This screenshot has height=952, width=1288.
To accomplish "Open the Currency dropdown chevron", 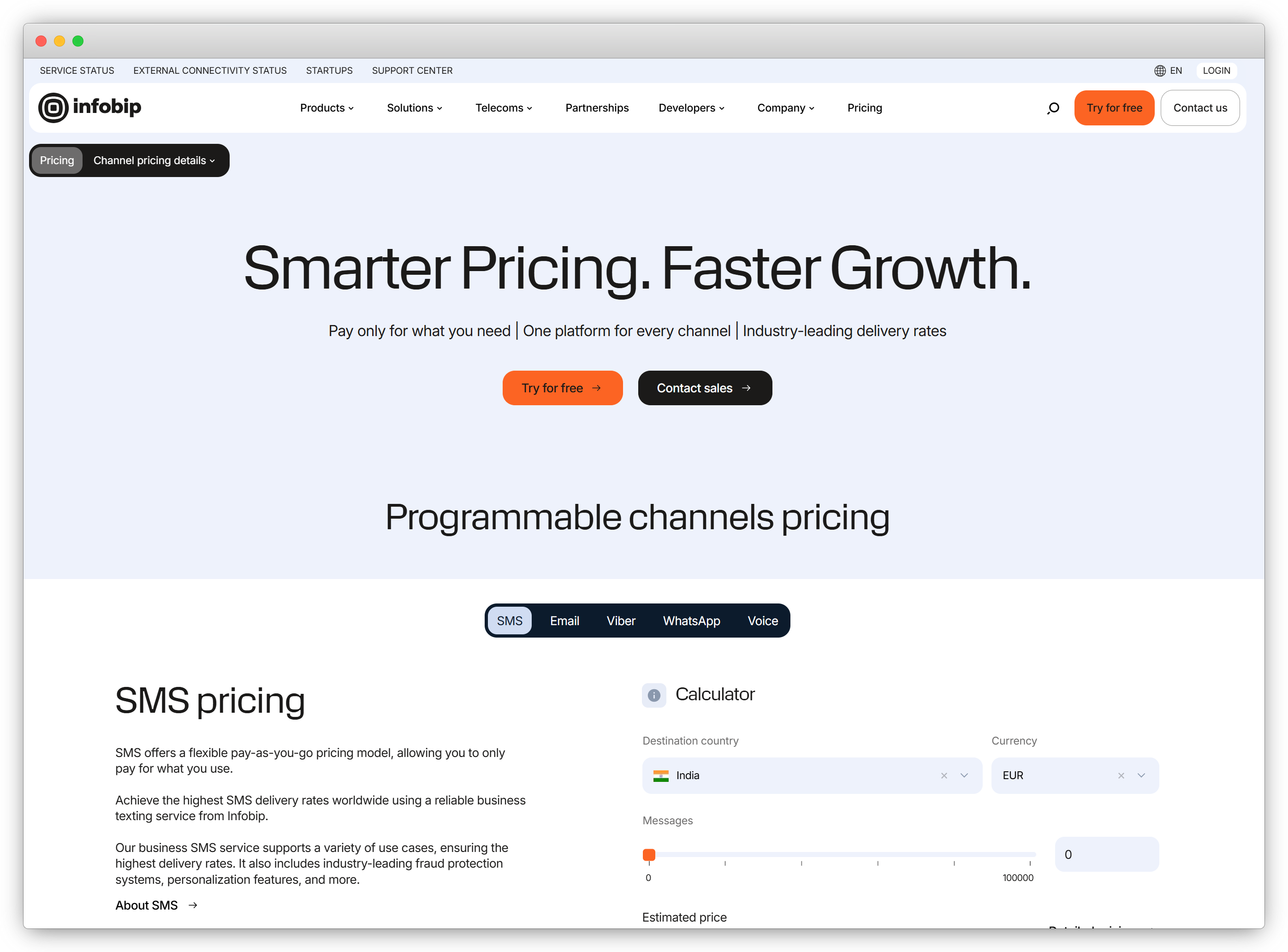I will [x=1140, y=775].
